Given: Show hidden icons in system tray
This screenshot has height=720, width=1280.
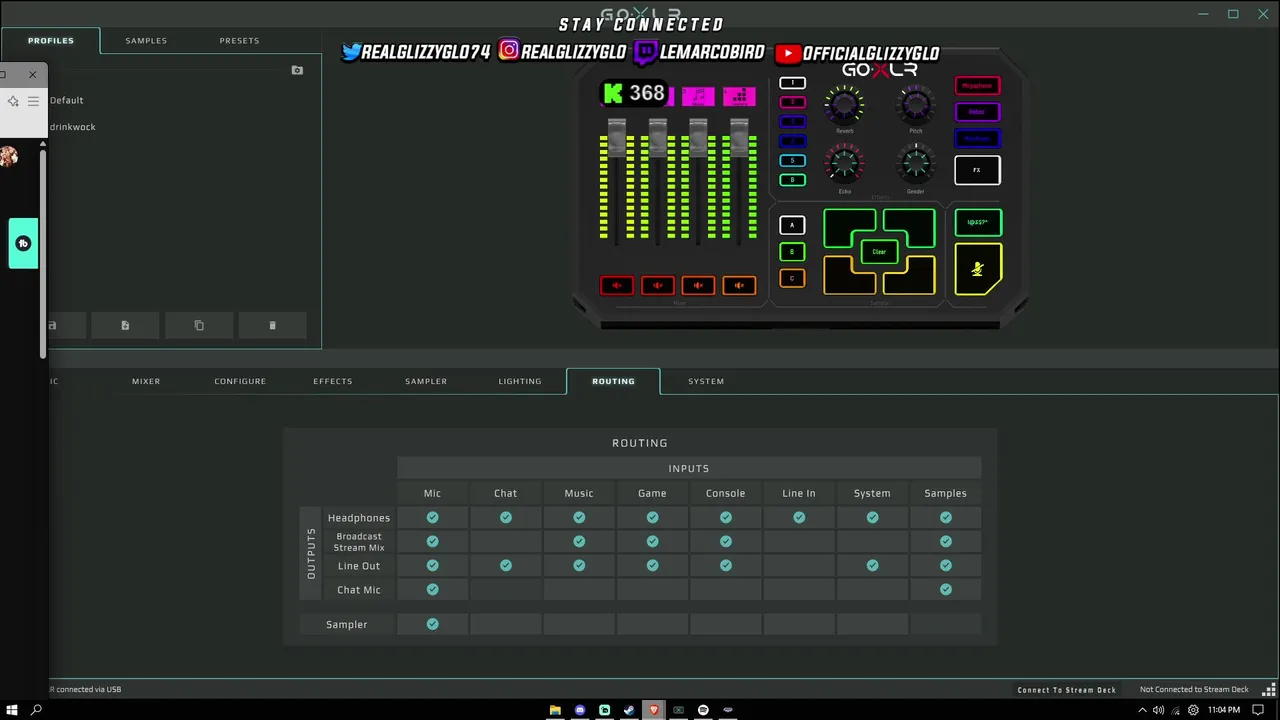Looking at the screenshot, I should tap(1143, 710).
